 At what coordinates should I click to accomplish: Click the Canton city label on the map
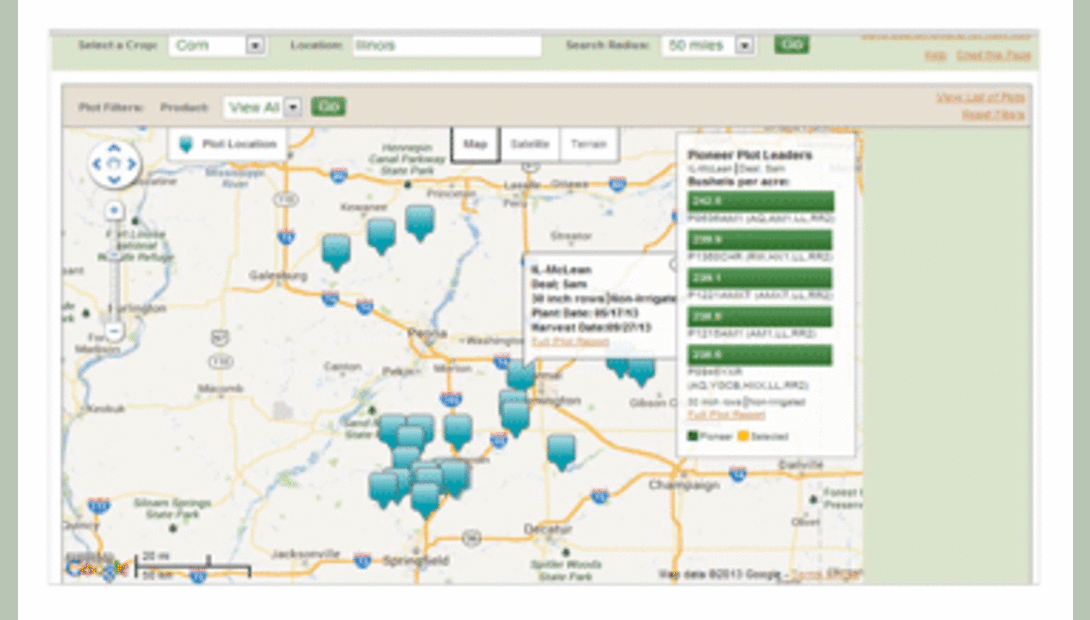[x=342, y=366]
